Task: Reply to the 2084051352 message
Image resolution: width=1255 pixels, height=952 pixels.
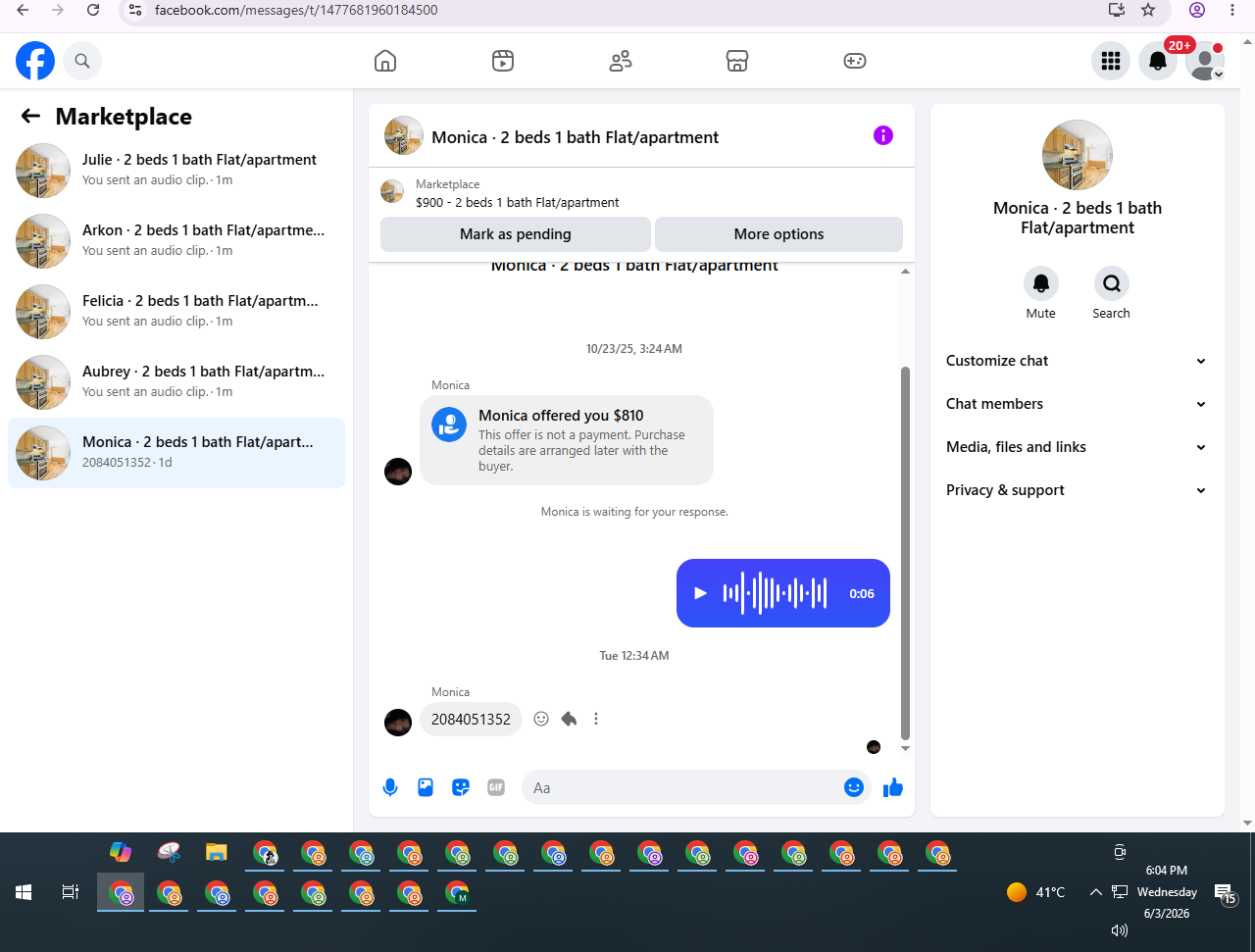Action: pos(569,719)
